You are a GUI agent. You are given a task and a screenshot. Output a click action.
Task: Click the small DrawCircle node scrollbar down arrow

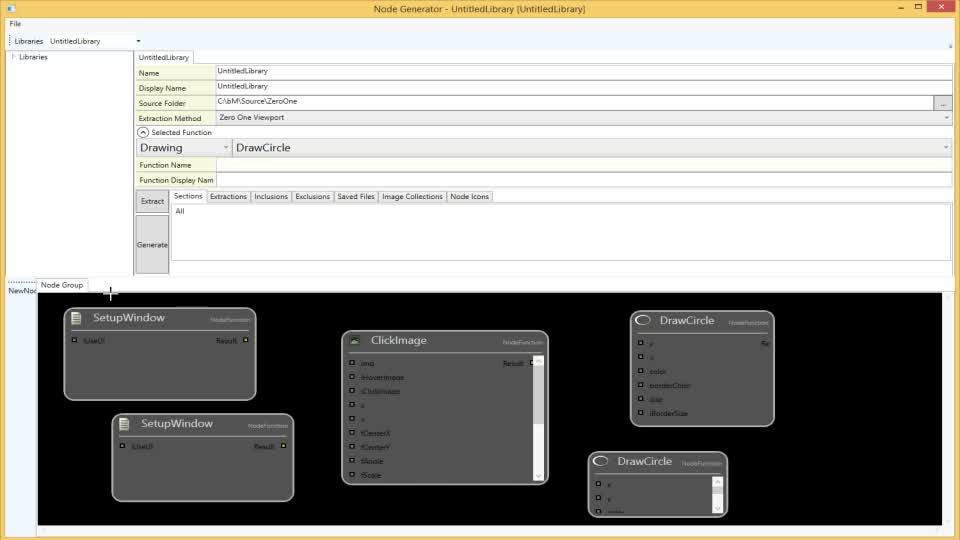718,508
